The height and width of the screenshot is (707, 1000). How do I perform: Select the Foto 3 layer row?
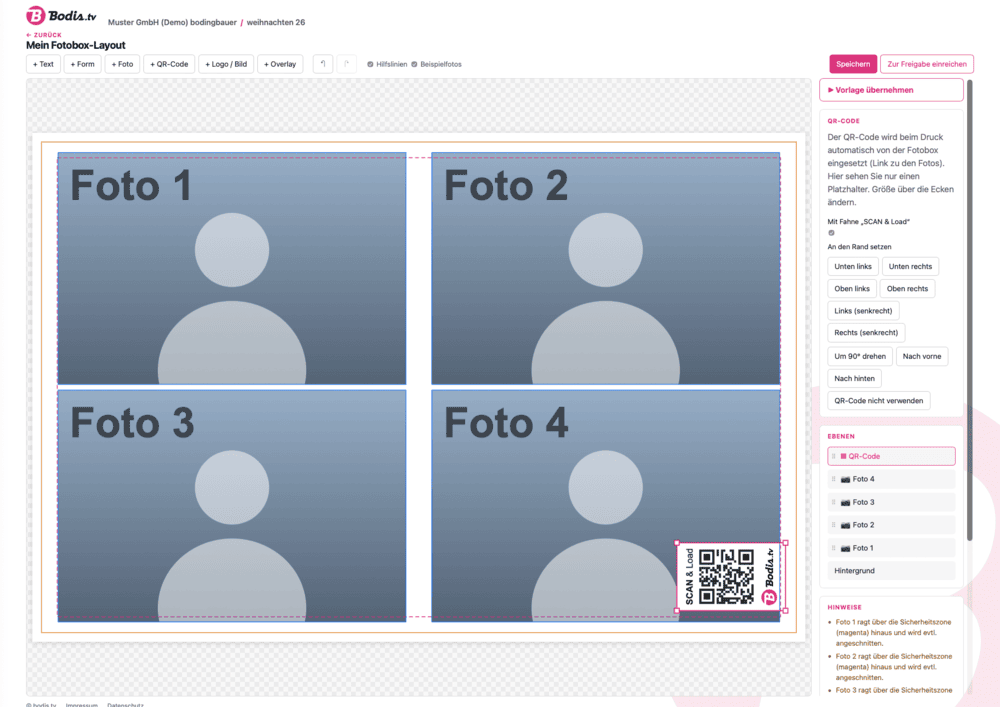892,502
